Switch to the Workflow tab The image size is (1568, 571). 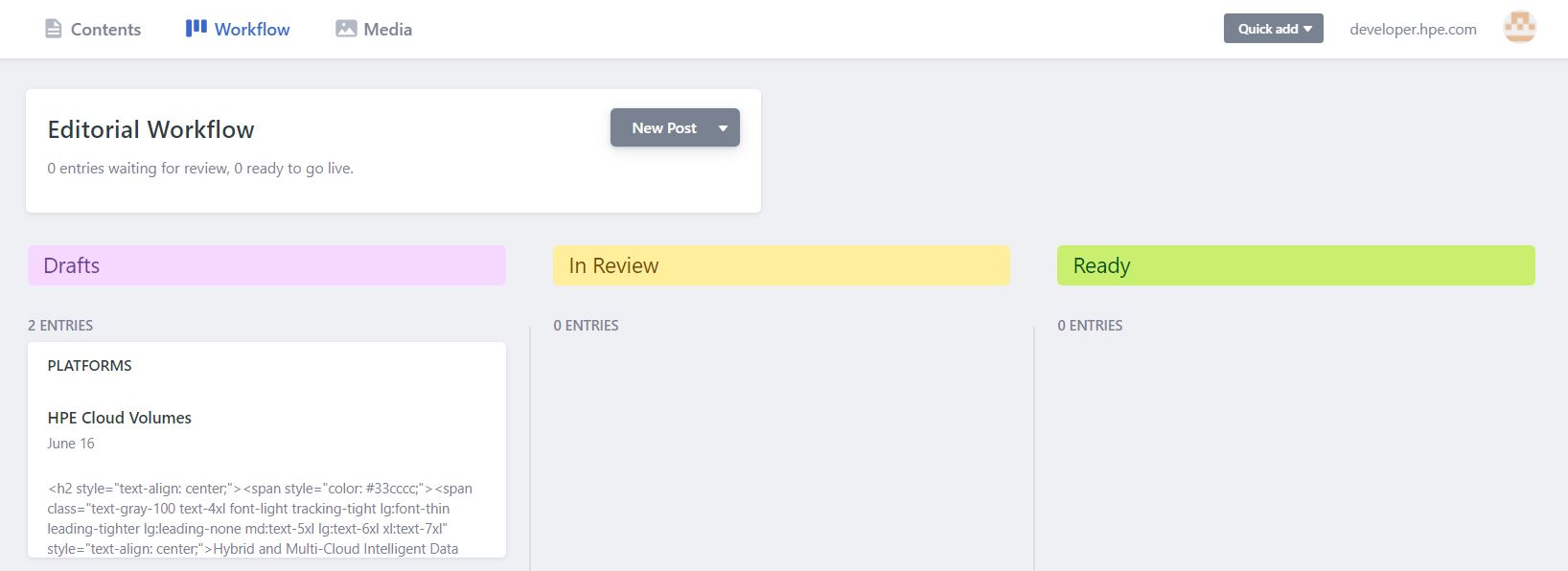(x=238, y=29)
